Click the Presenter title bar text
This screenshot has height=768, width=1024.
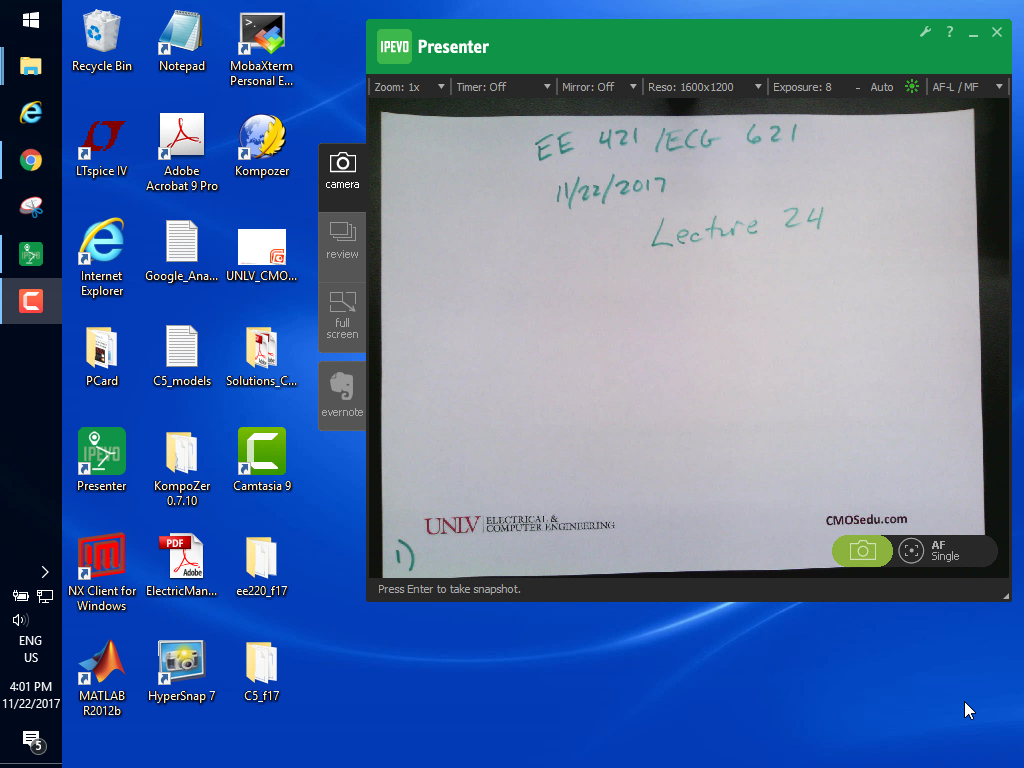click(453, 47)
